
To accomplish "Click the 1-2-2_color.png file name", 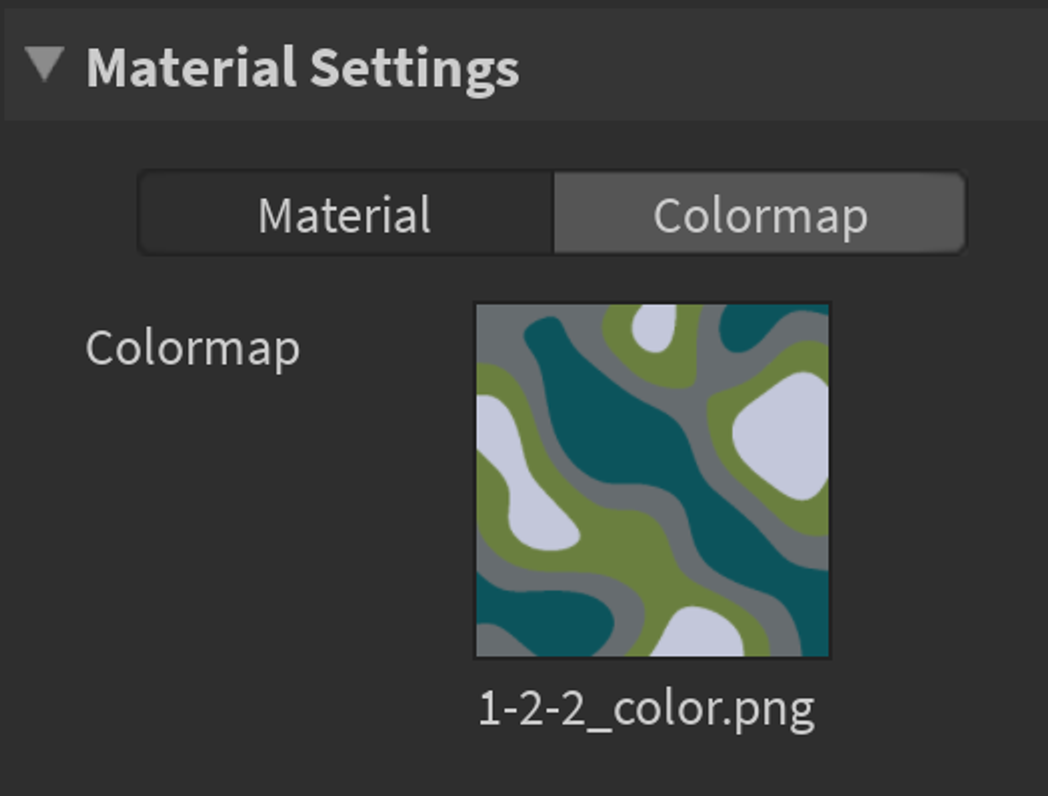I will click(x=646, y=710).
